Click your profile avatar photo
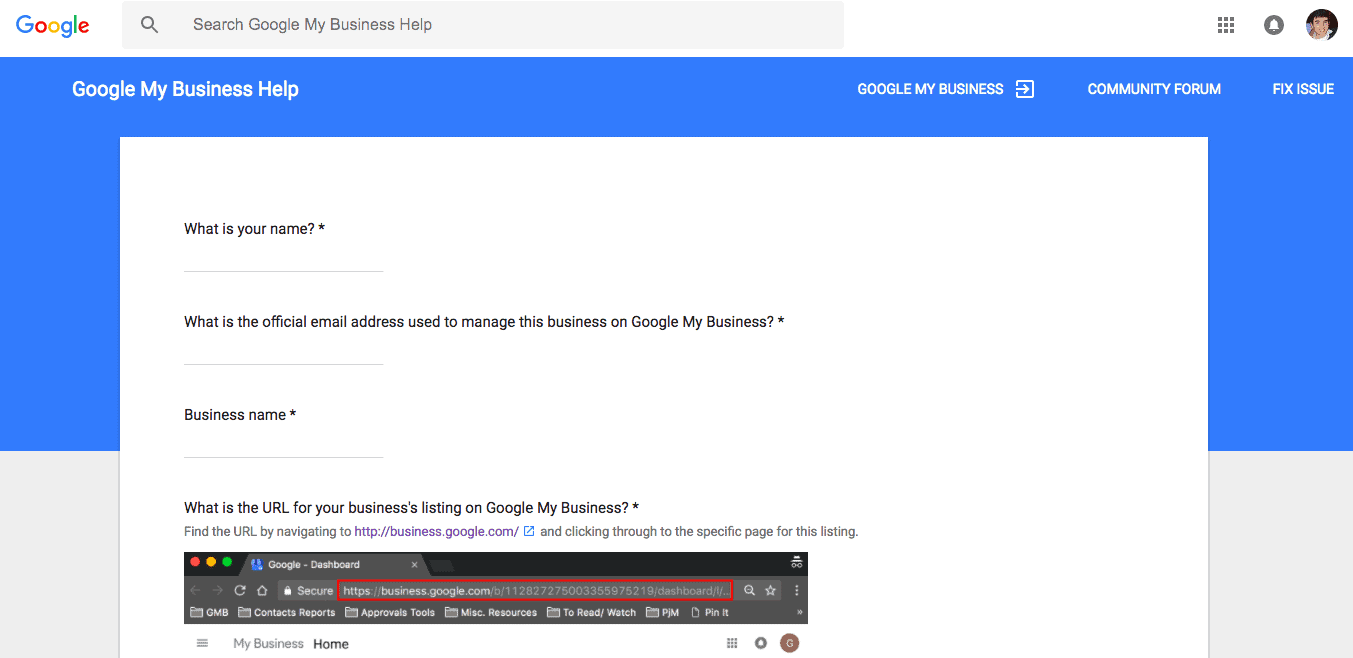Screen dimensions: 1353x658 click(x=1322, y=24)
